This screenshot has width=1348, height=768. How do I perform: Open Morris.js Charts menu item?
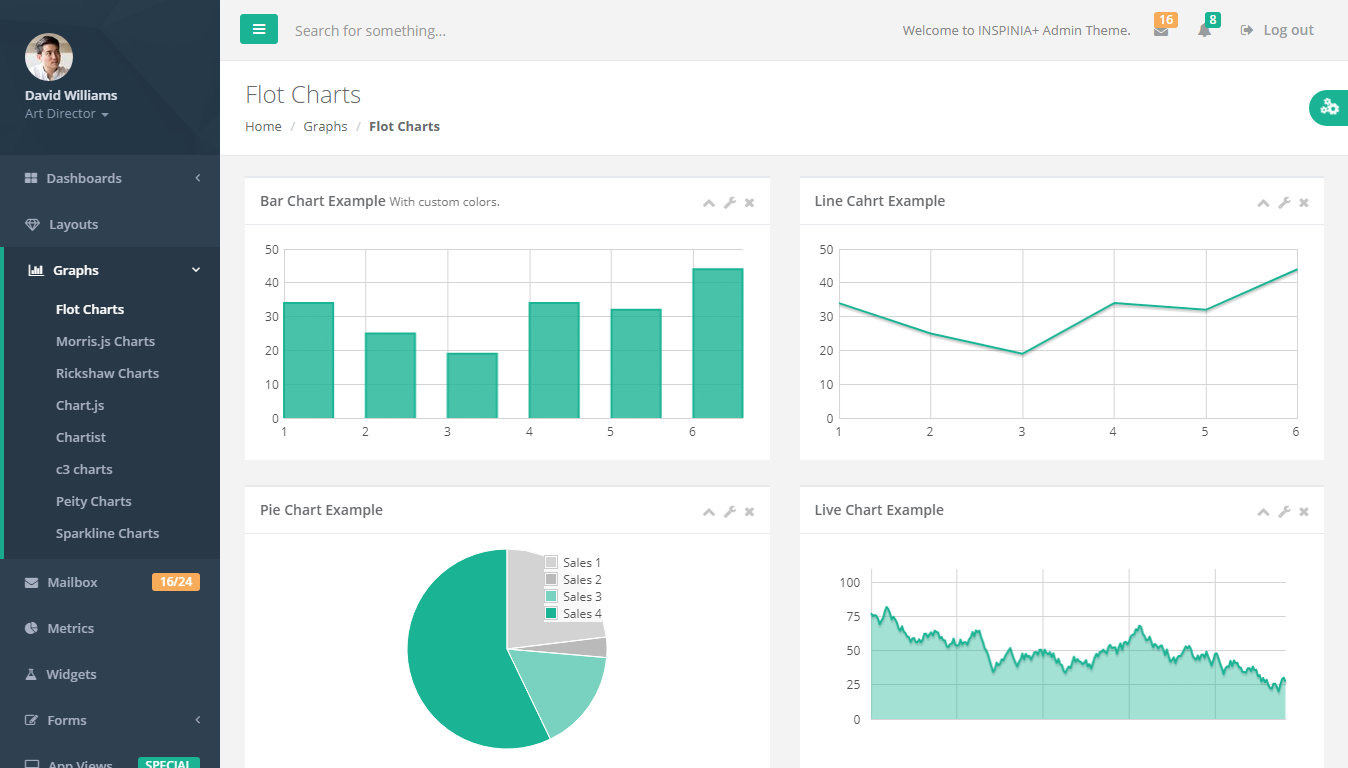point(105,341)
